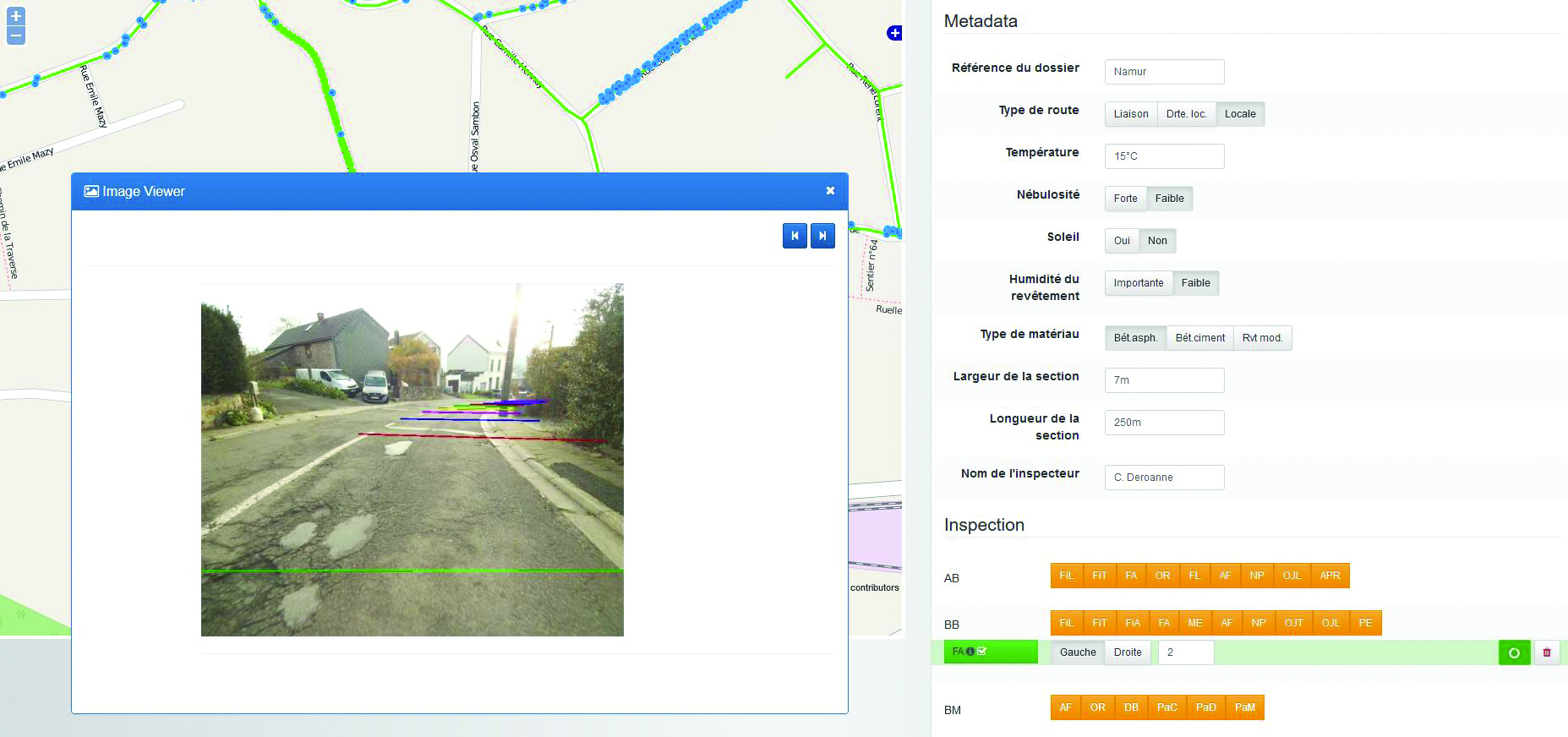This screenshot has height=737, width=1568.
Task: Click the green circle button on FA row
Action: coord(1514,652)
